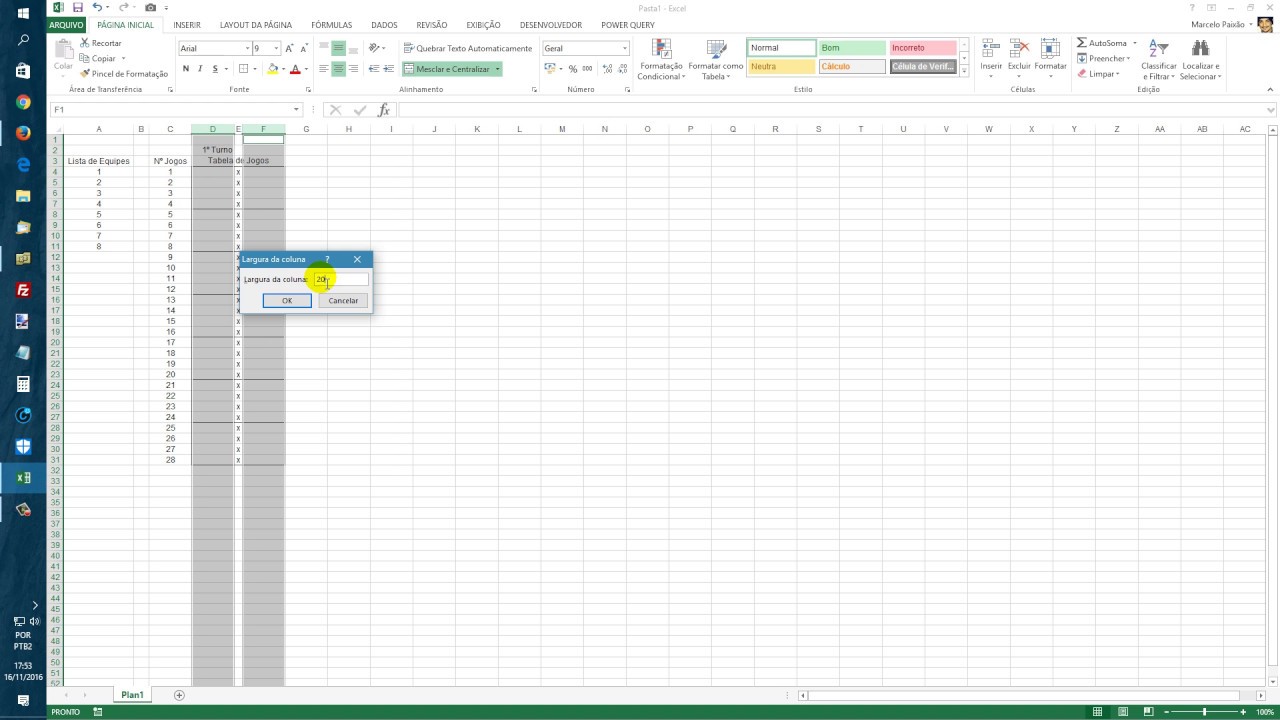Open FileZilla from the taskbar
The height and width of the screenshot is (720, 1280).
(x=23, y=290)
